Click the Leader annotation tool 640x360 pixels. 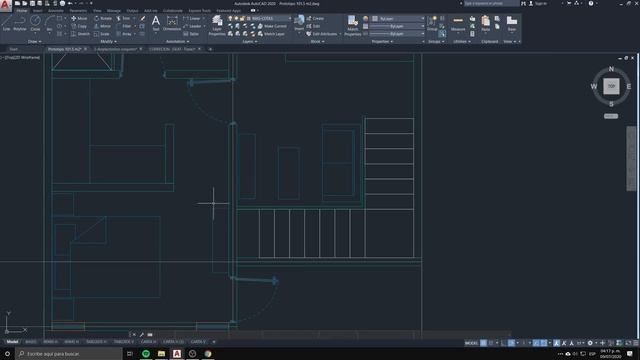coord(192,26)
